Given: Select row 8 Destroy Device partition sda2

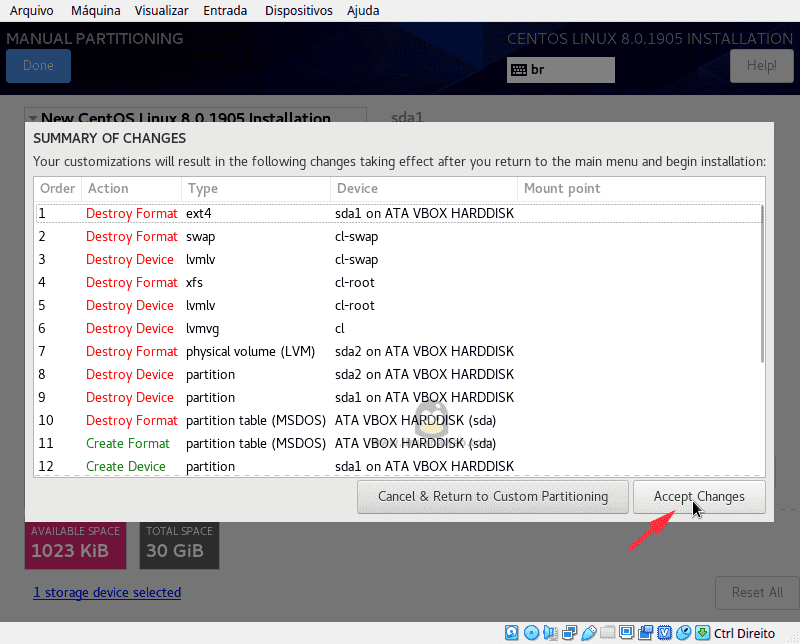Looking at the screenshot, I should tap(398, 375).
